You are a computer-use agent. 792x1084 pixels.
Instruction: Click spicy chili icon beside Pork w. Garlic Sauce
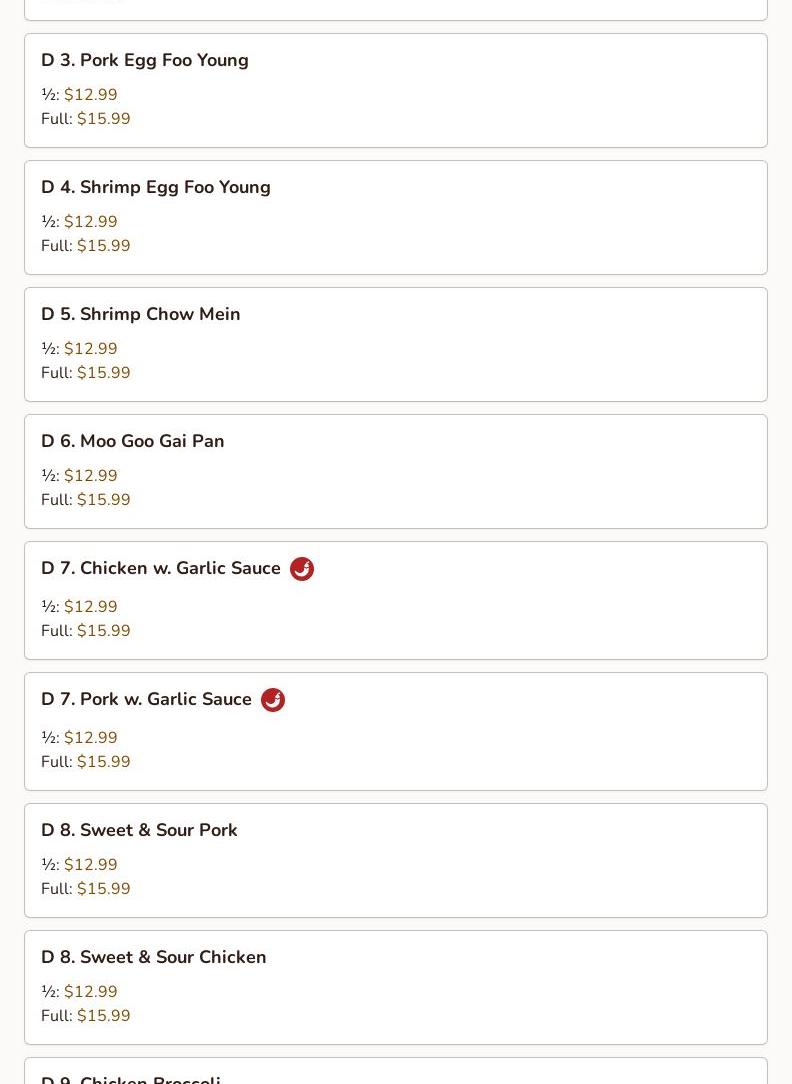pos(273,700)
